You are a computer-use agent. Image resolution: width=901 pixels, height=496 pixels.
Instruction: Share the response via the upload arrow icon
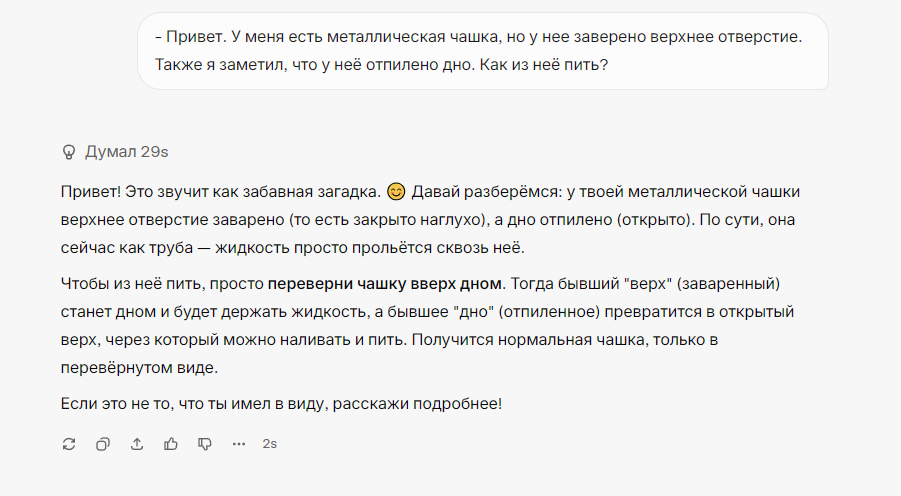pos(137,443)
